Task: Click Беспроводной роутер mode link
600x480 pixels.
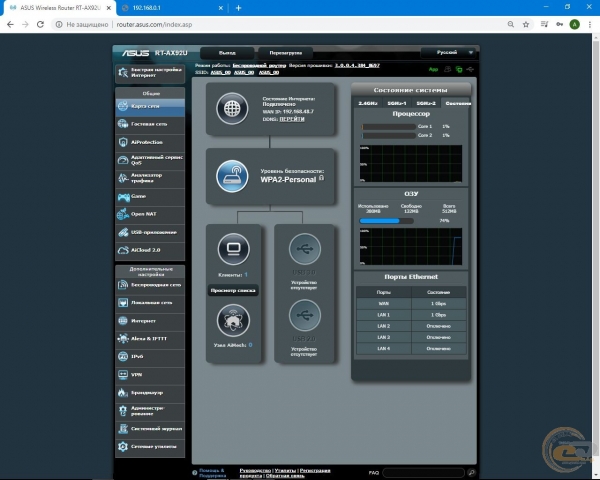Action: click(x=259, y=65)
